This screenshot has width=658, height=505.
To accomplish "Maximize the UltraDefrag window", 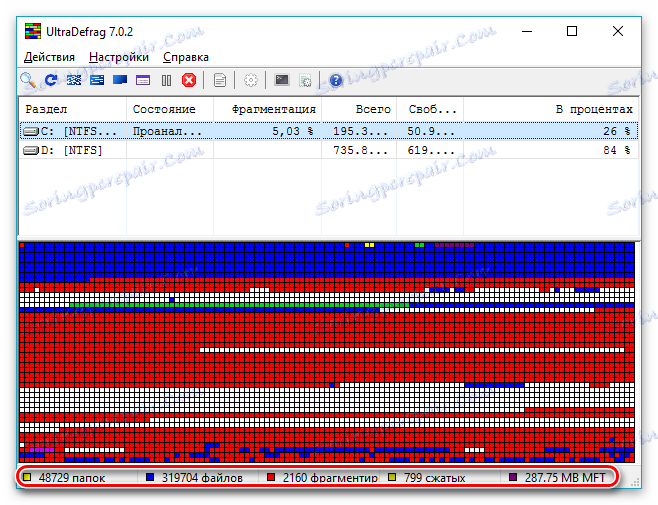I will tap(572, 31).
